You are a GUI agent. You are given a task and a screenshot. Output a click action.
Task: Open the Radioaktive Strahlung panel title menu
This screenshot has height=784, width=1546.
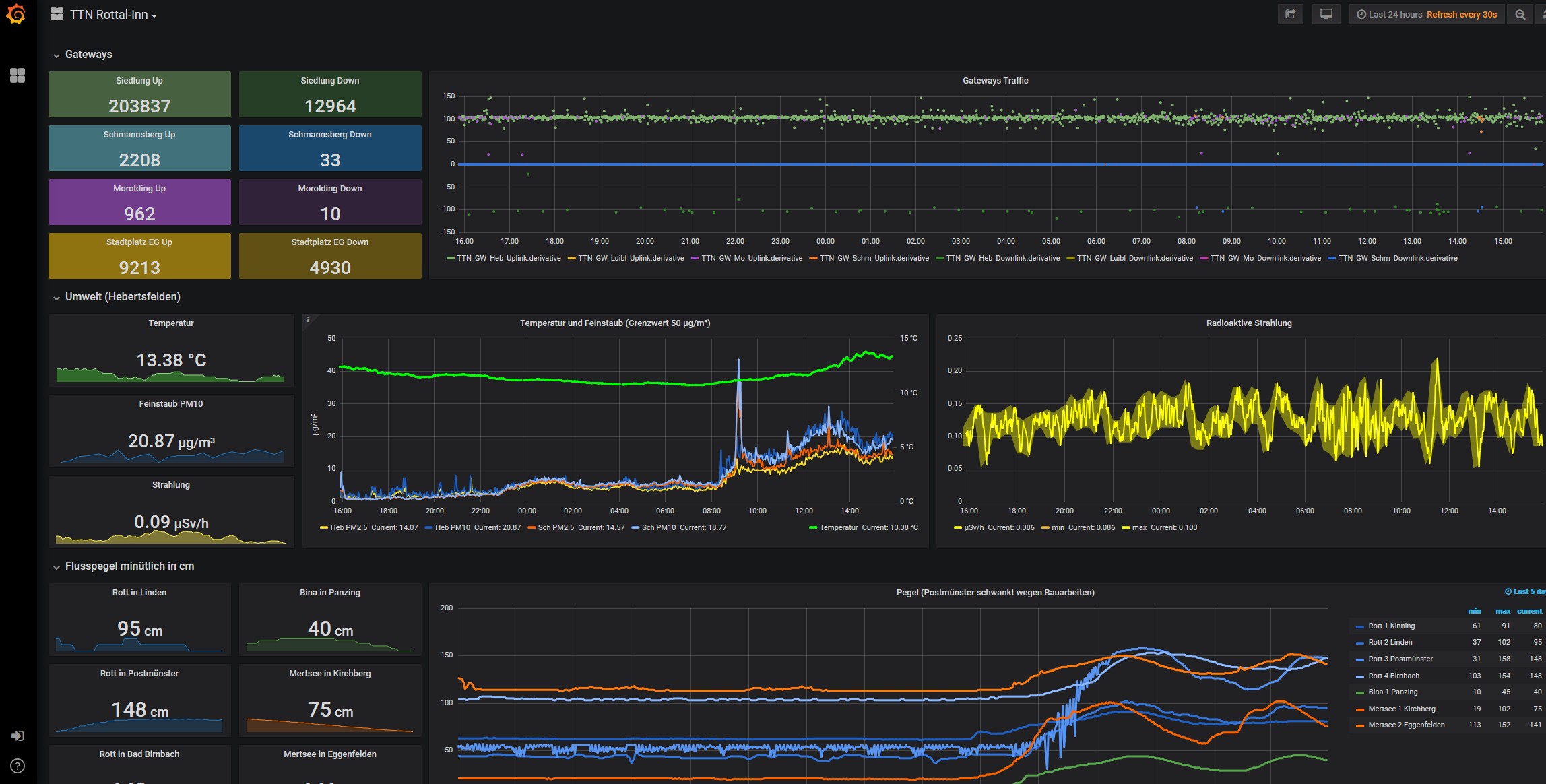[x=1248, y=323]
